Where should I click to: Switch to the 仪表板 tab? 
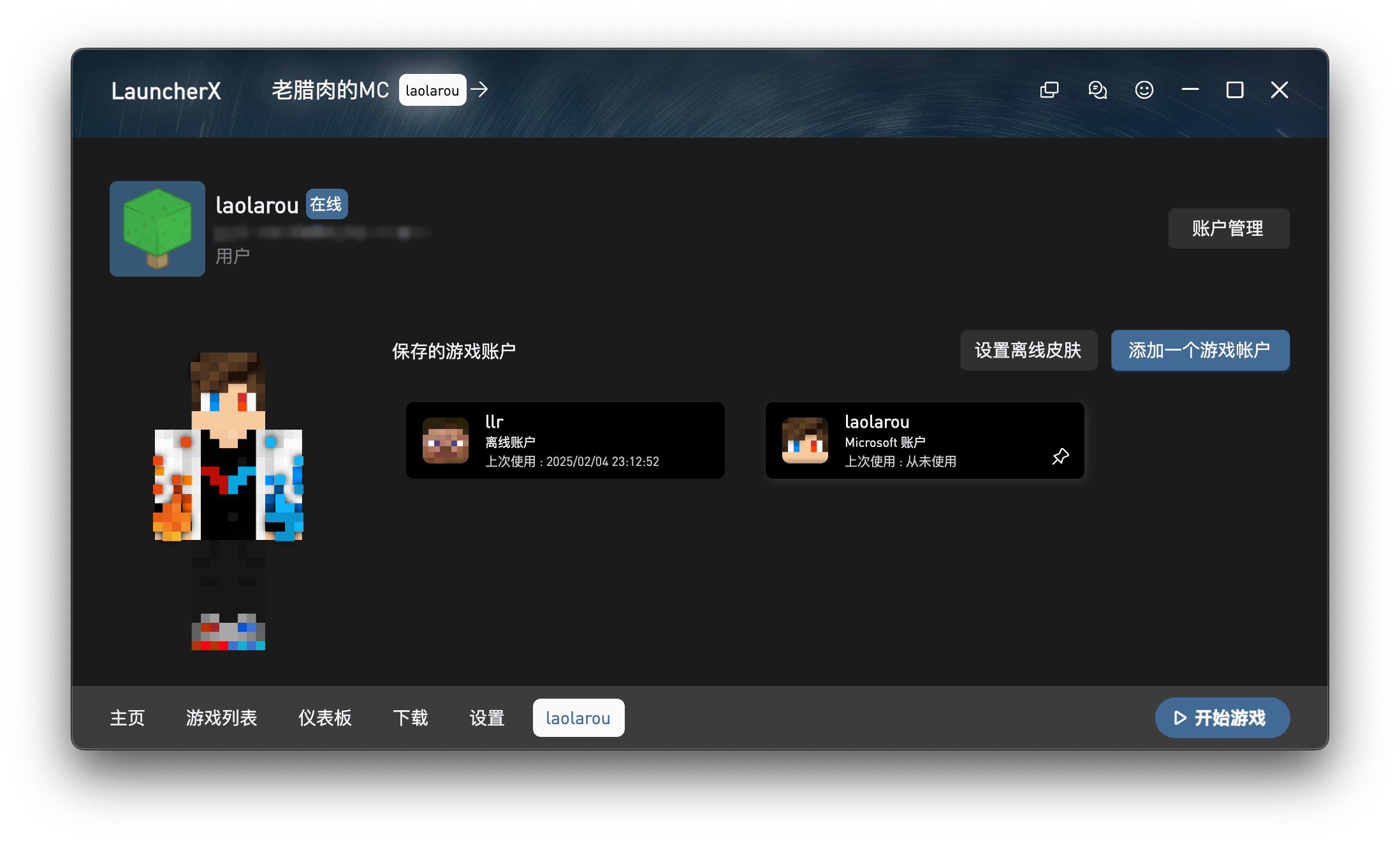[325, 718]
